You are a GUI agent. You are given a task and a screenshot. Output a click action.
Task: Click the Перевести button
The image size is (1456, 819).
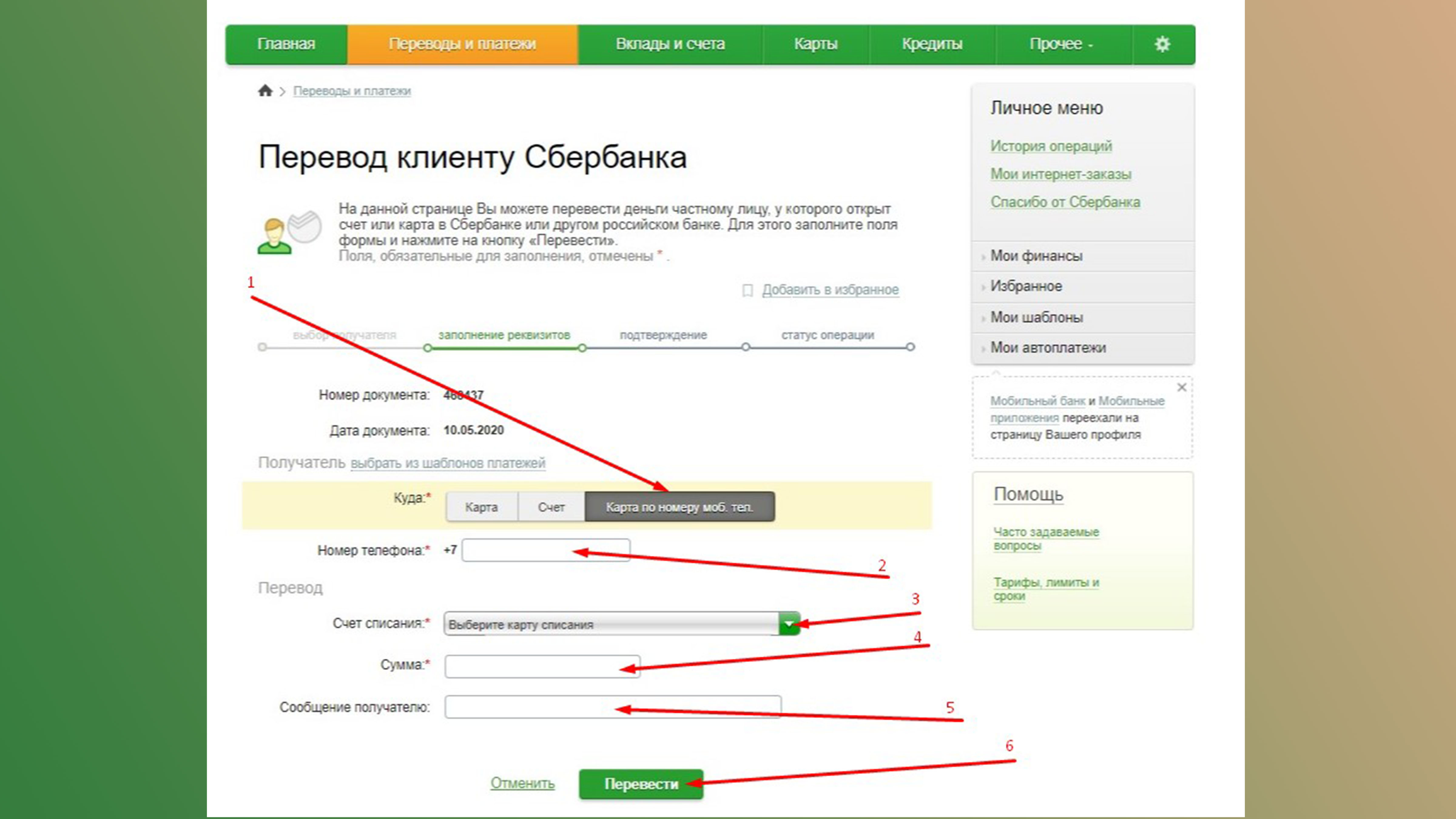pyautogui.click(x=641, y=784)
